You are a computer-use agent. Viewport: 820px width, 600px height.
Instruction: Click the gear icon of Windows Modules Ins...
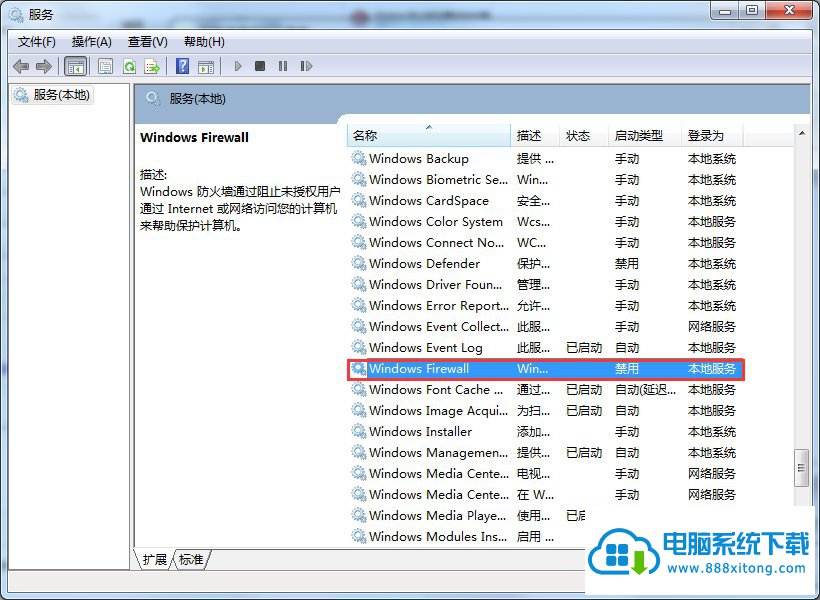click(359, 536)
